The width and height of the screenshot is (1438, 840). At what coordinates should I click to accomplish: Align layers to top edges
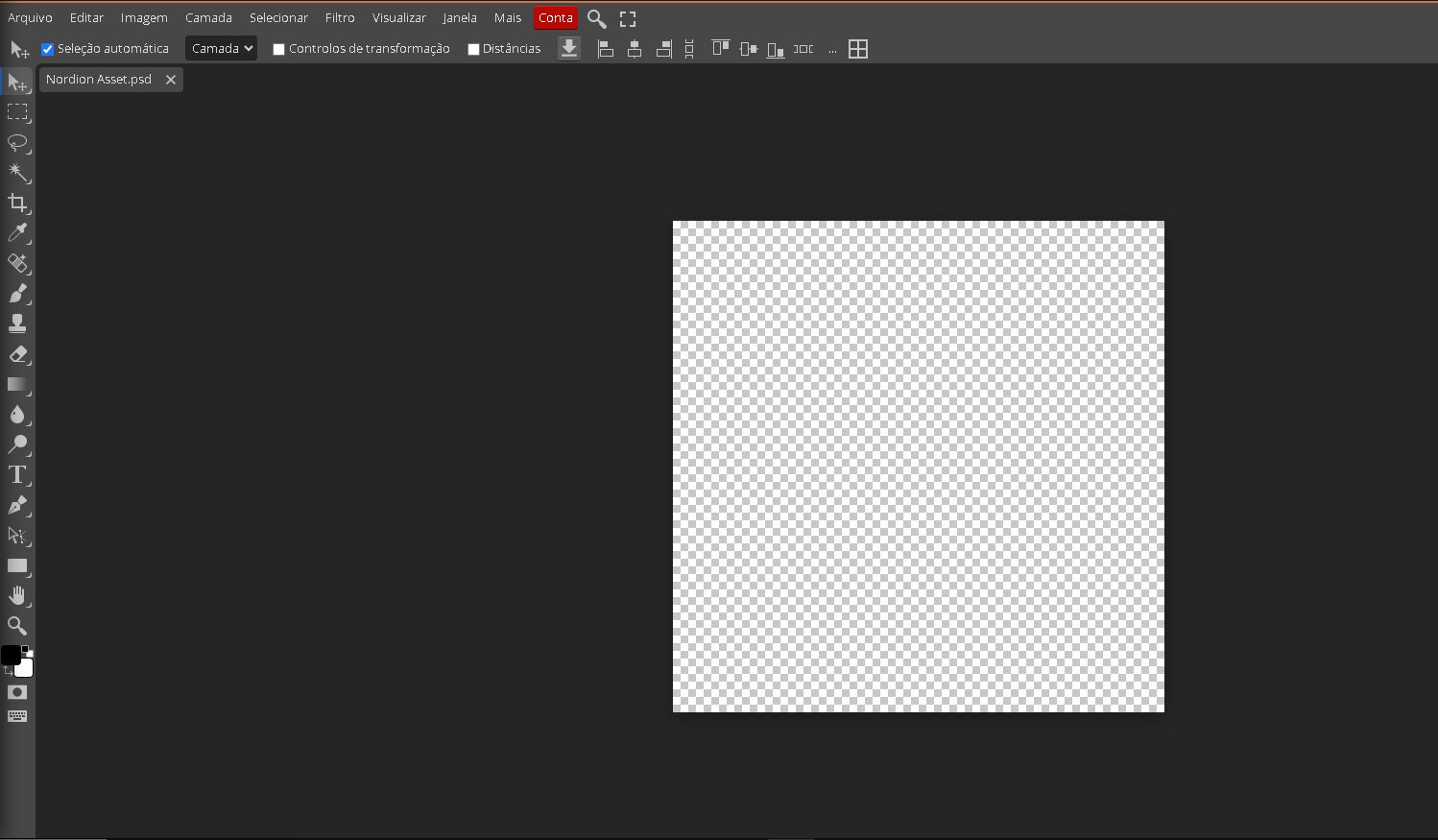pos(720,49)
